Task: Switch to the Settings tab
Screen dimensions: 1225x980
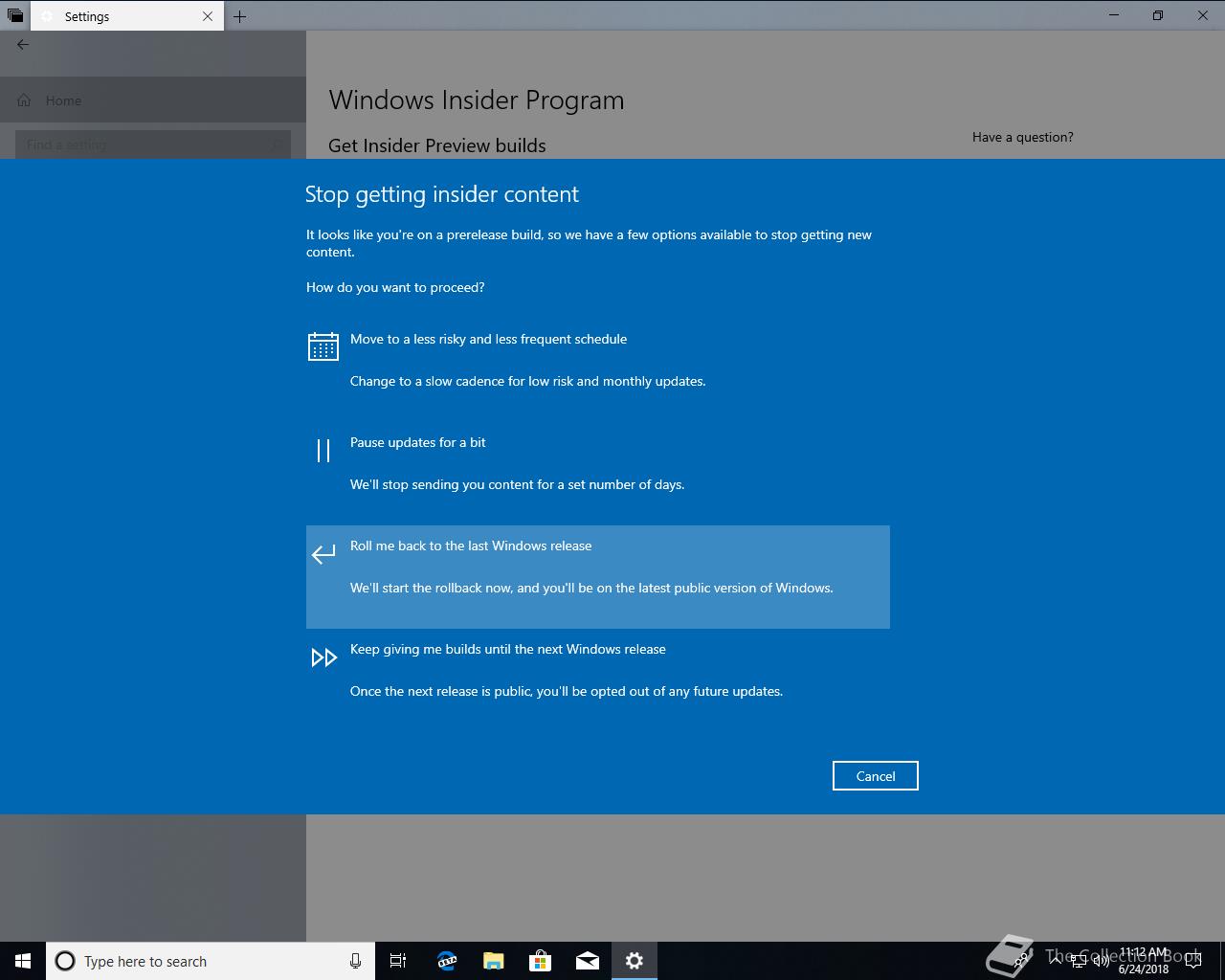Action: (x=128, y=16)
